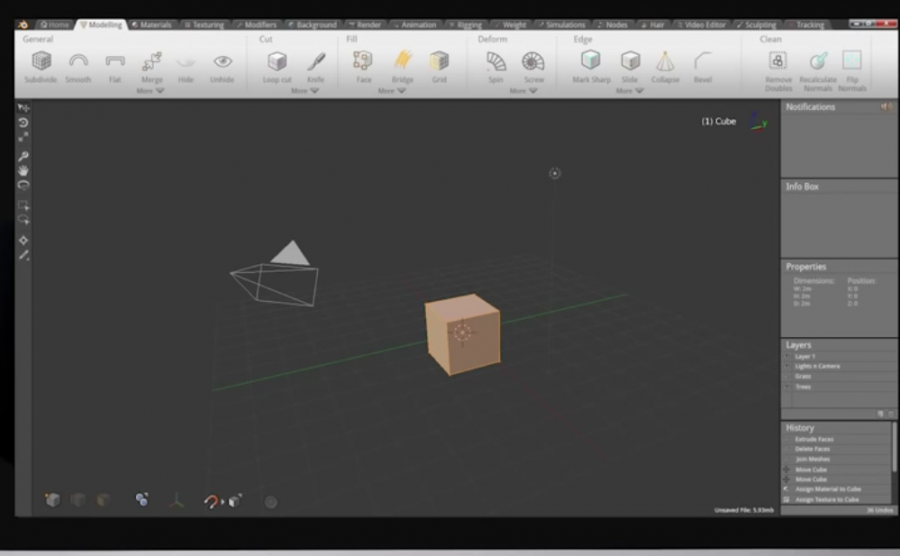900x556 pixels.
Task: Open the Modifiers tab
Action: [257, 25]
